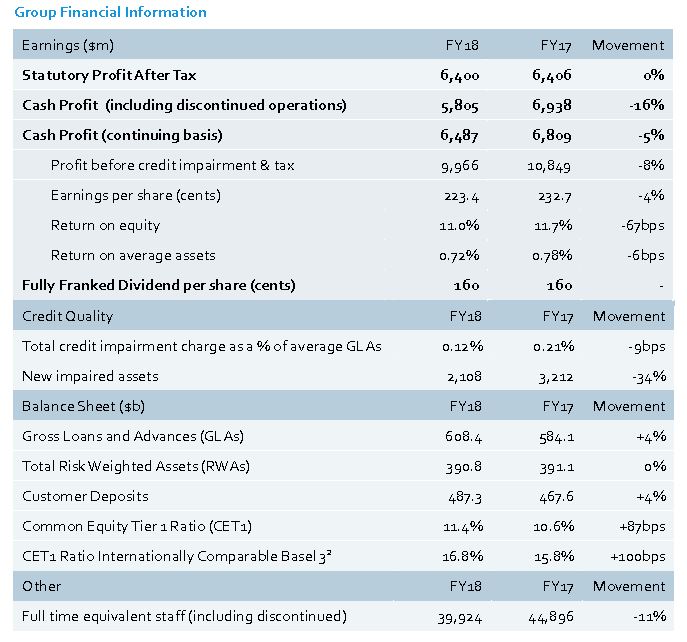Click the Customer Deposits row label
The image size is (687, 642).
coord(85,496)
